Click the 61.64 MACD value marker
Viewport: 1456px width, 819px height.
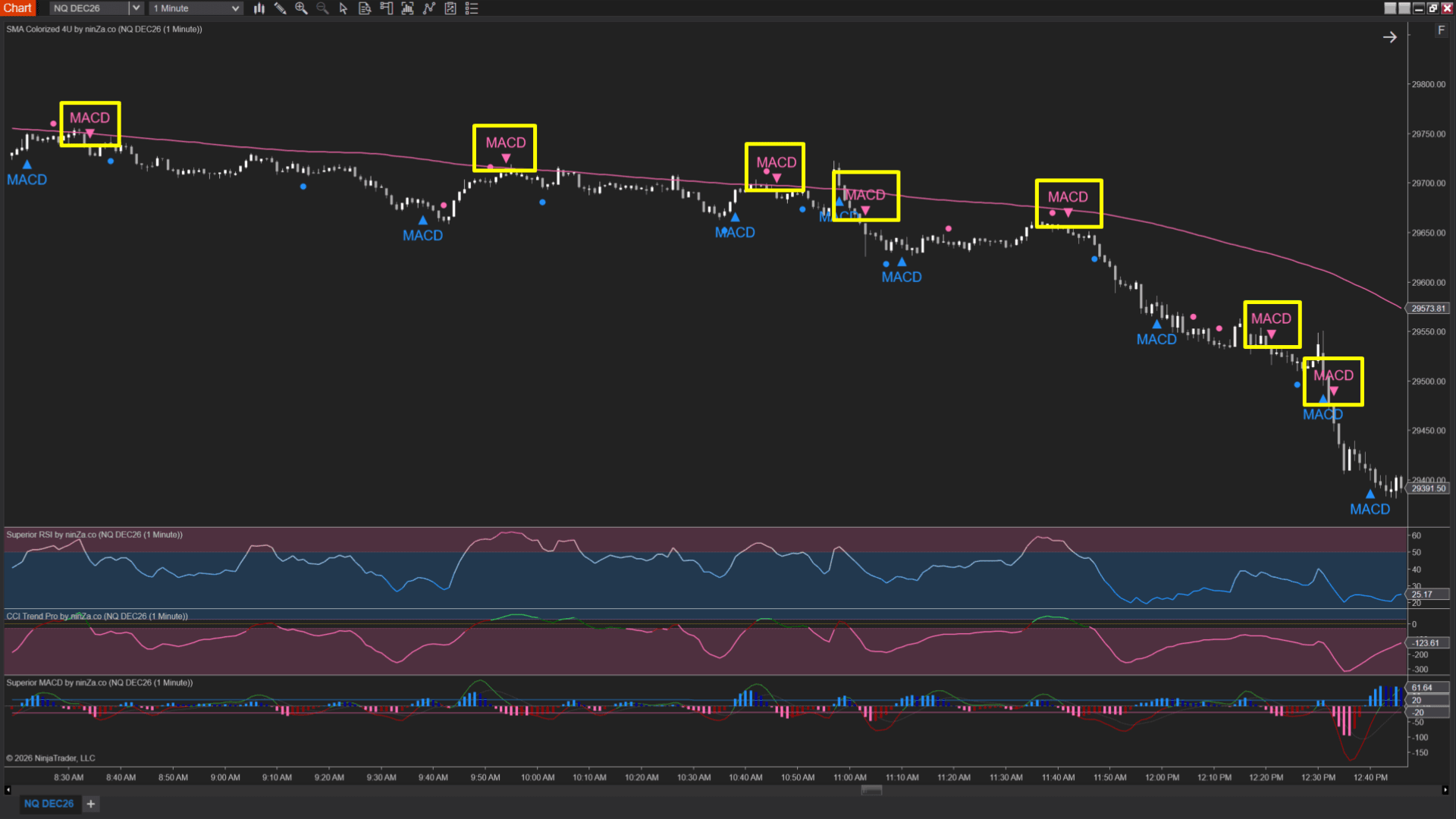pos(1427,688)
